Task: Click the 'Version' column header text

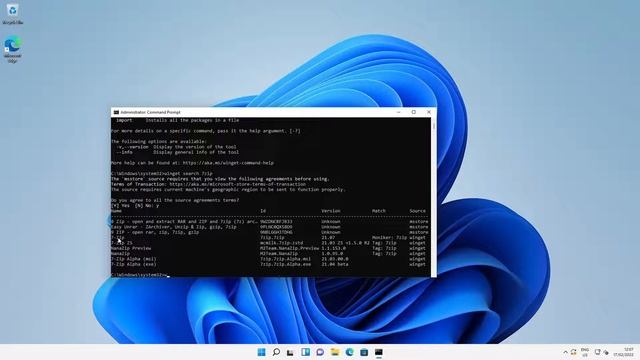Action: coord(331,211)
